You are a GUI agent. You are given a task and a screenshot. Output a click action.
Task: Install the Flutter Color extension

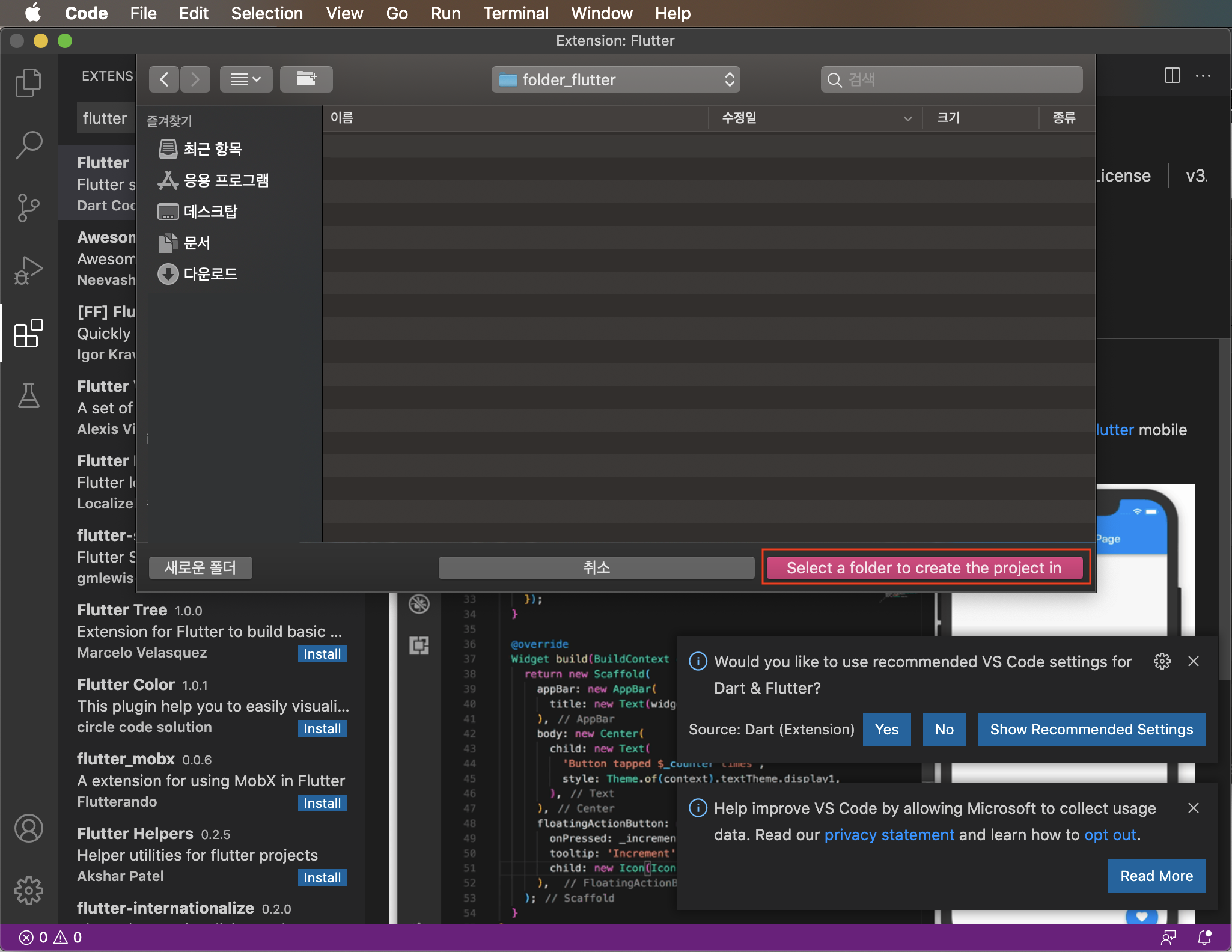click(x=322, y=728)
